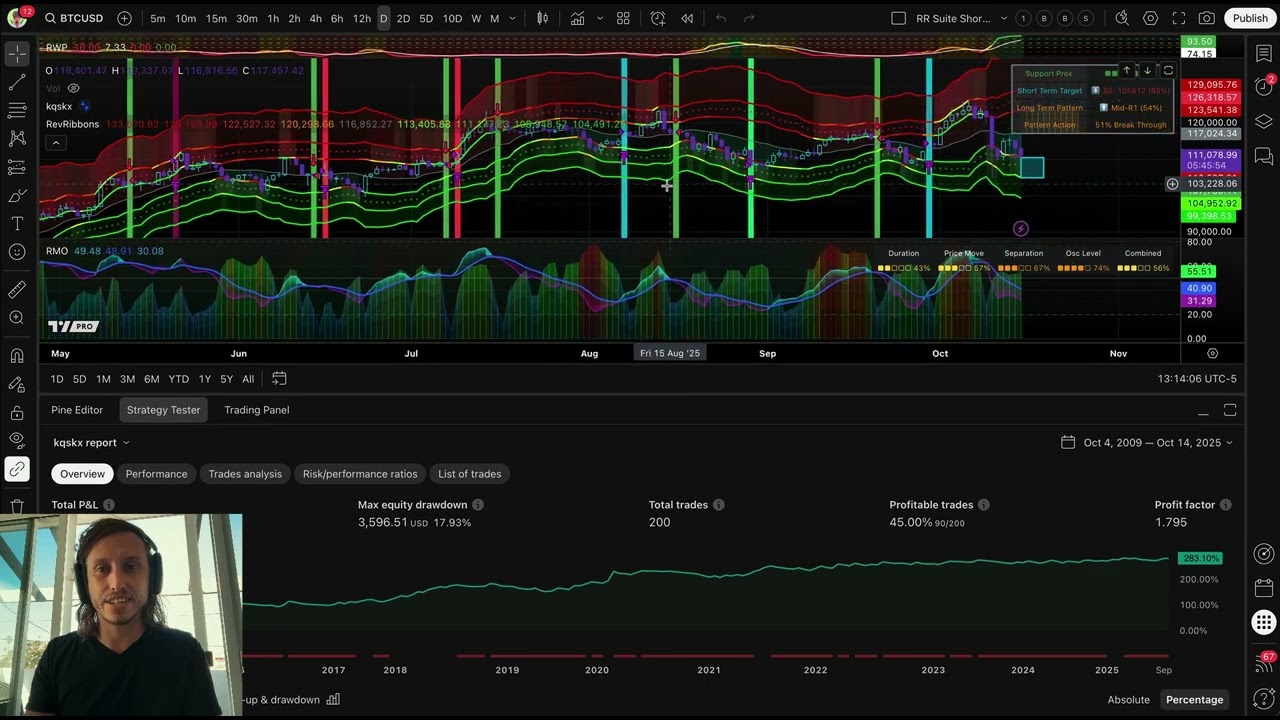This screenshot has height=720, width=1280.
Task: Select the Overview report tab
Action: tap(82, 474)
